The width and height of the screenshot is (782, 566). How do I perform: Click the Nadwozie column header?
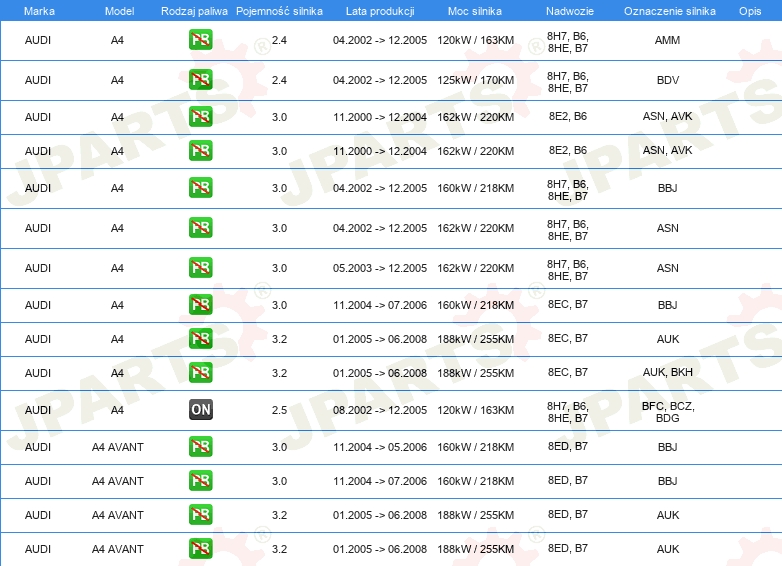567,11
